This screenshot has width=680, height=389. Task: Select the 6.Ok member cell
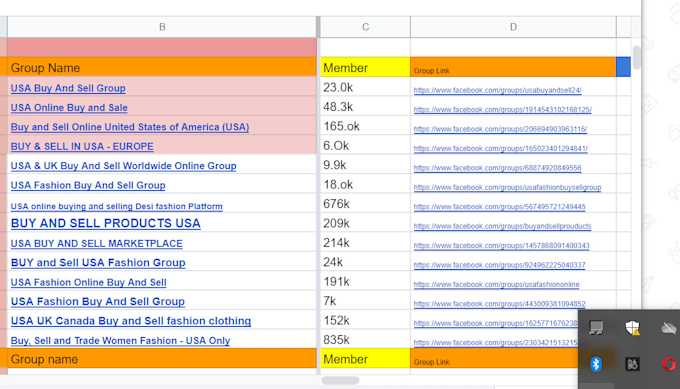tap(365, 146)
